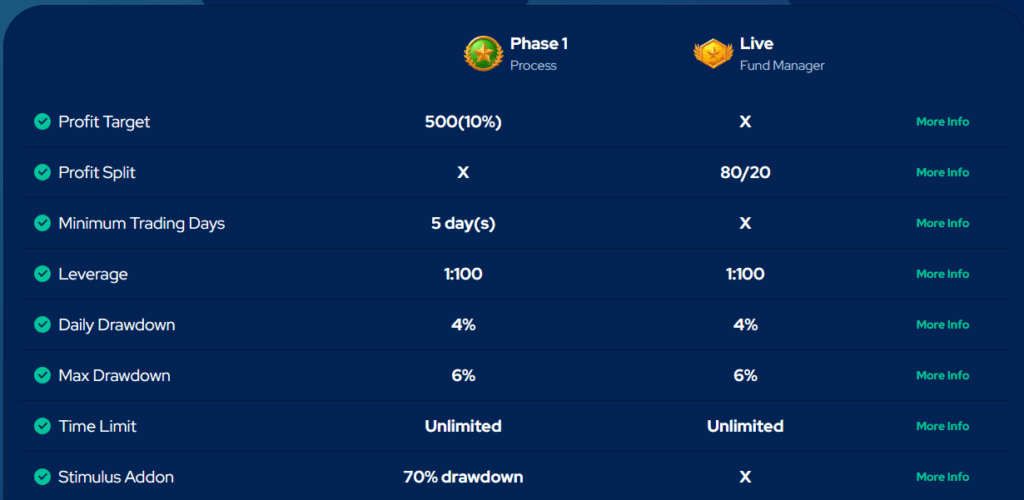View More Info on Leverage row
This screenshot has height=500, width=1024.
click(942, 274)
